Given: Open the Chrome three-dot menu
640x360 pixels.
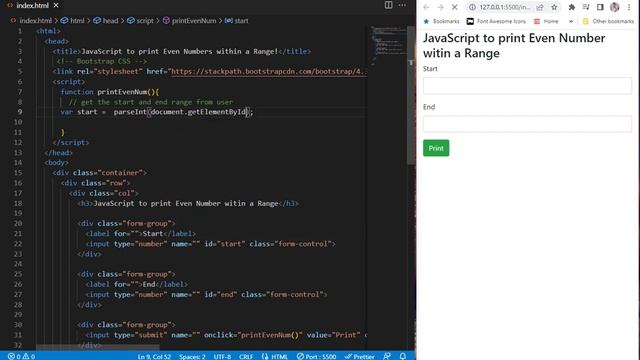Looking at the screenshot, I should tap(629, 7).
